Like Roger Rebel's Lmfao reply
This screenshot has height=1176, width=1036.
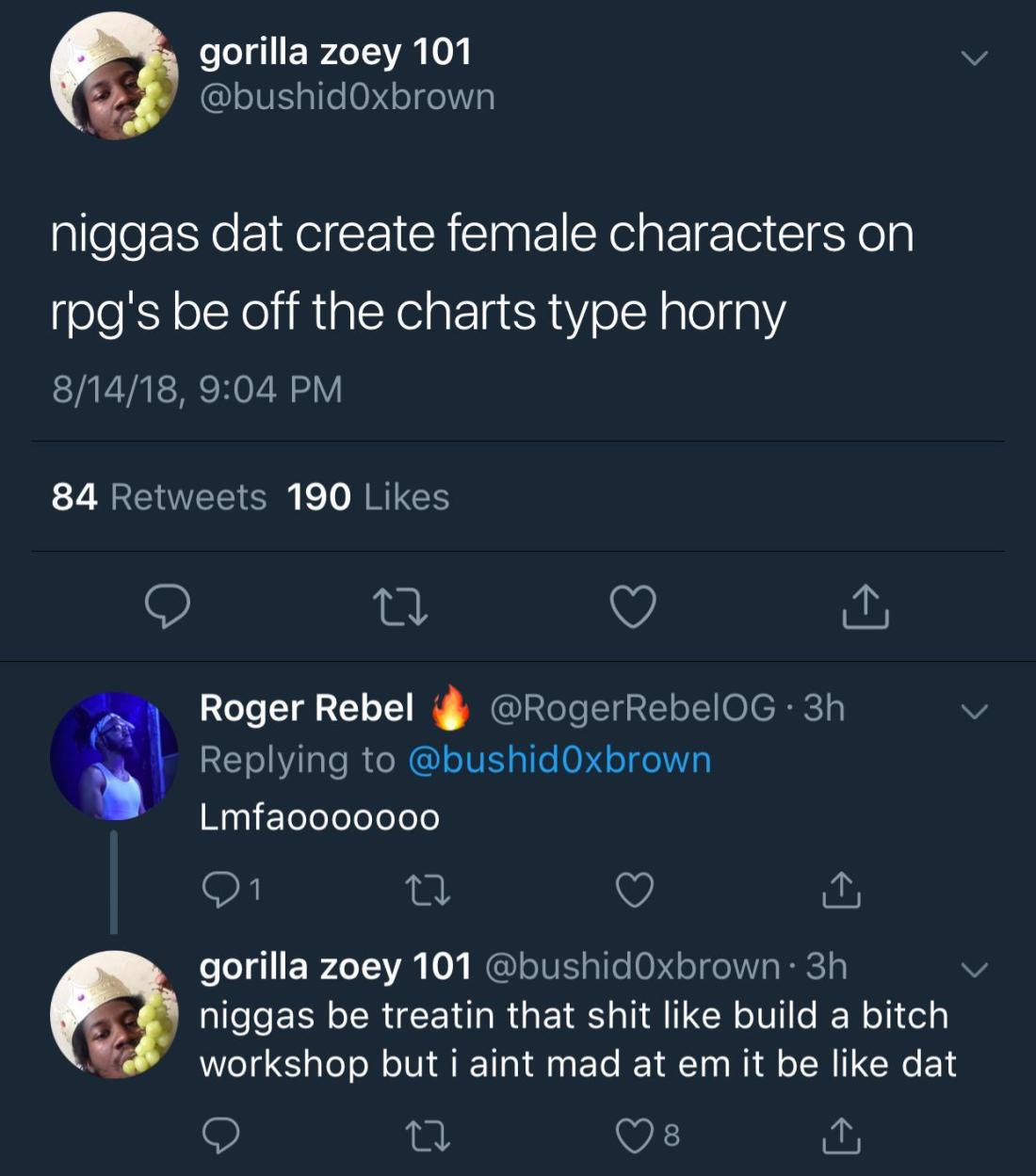pos(634,889)
